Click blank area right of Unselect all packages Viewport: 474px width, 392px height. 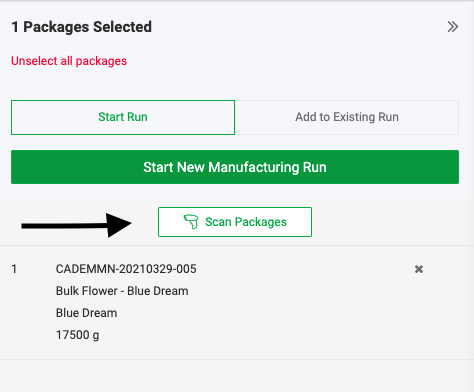click(x=293, y=61)
